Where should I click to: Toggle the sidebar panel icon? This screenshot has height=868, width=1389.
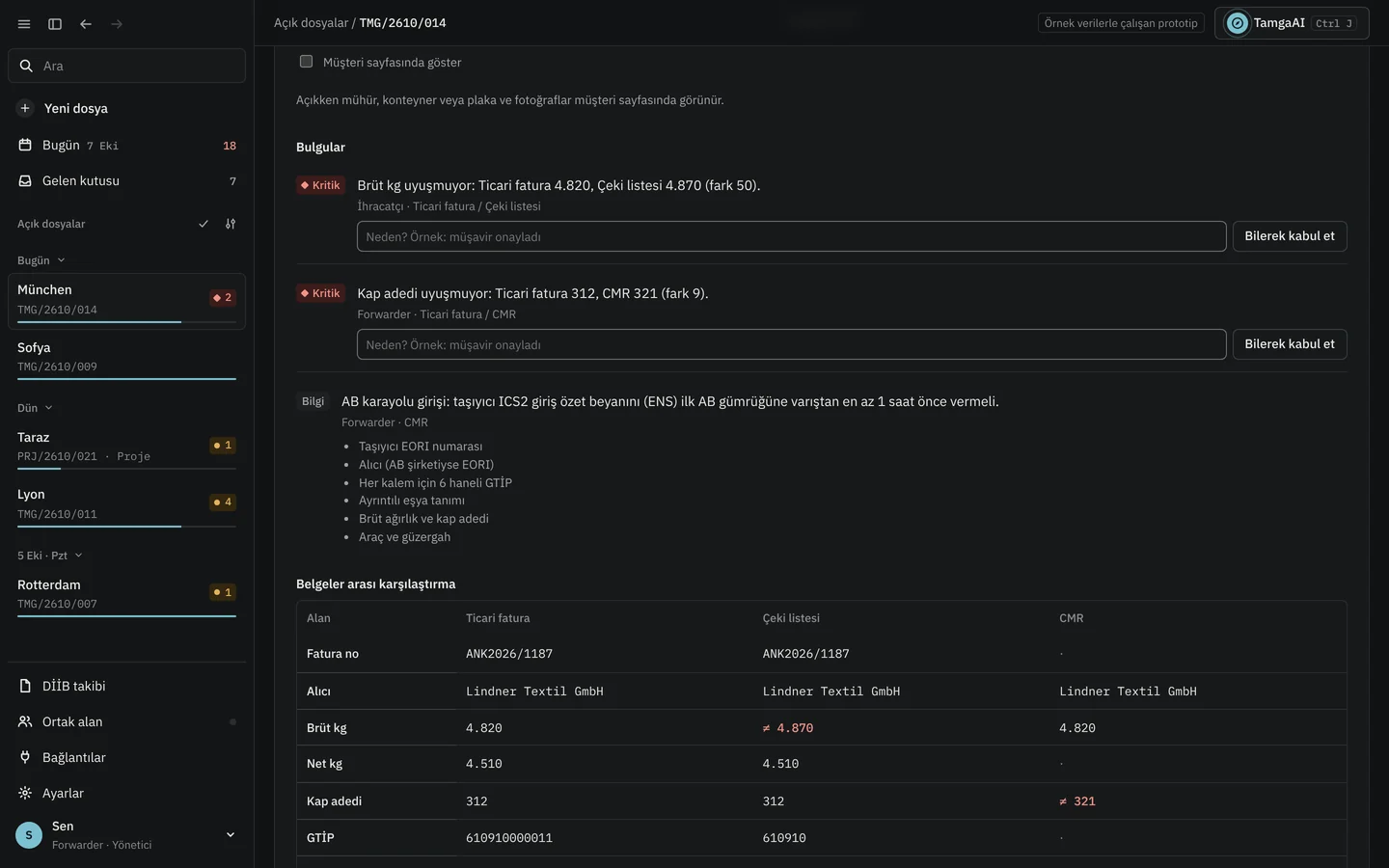(x=55, y=24)
